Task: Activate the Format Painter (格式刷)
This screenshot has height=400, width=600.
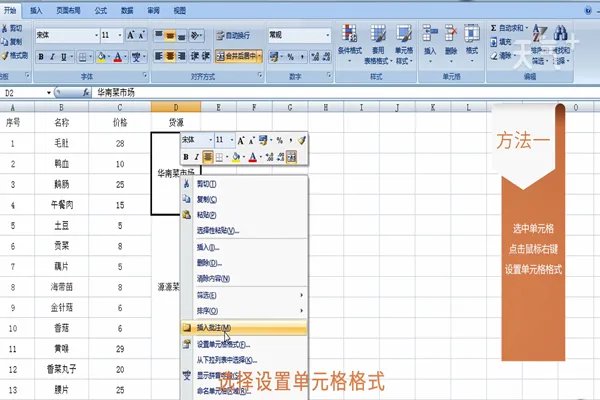Action: (15, 56)
